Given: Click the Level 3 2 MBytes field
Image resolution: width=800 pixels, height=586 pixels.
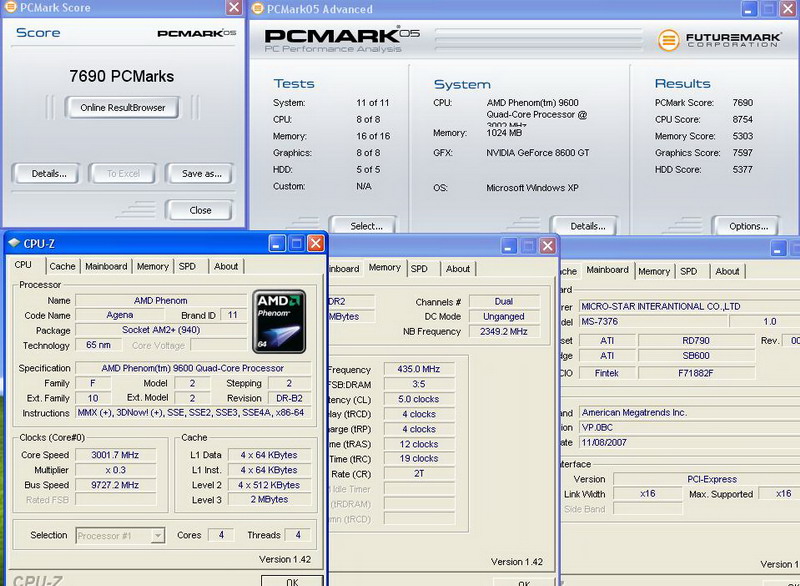Looking at the screenshot, I should coord(269,500).
